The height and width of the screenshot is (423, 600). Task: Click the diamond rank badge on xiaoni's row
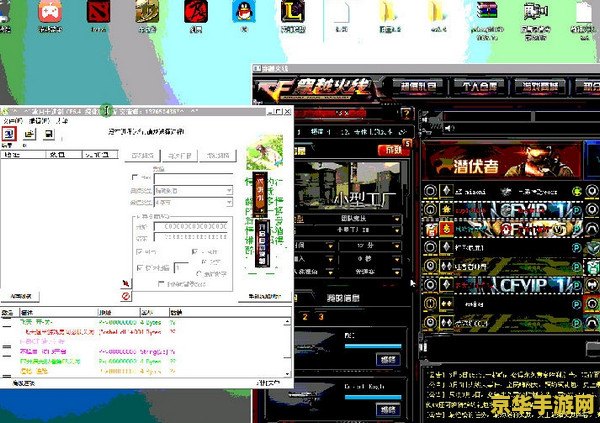point(446,191)
